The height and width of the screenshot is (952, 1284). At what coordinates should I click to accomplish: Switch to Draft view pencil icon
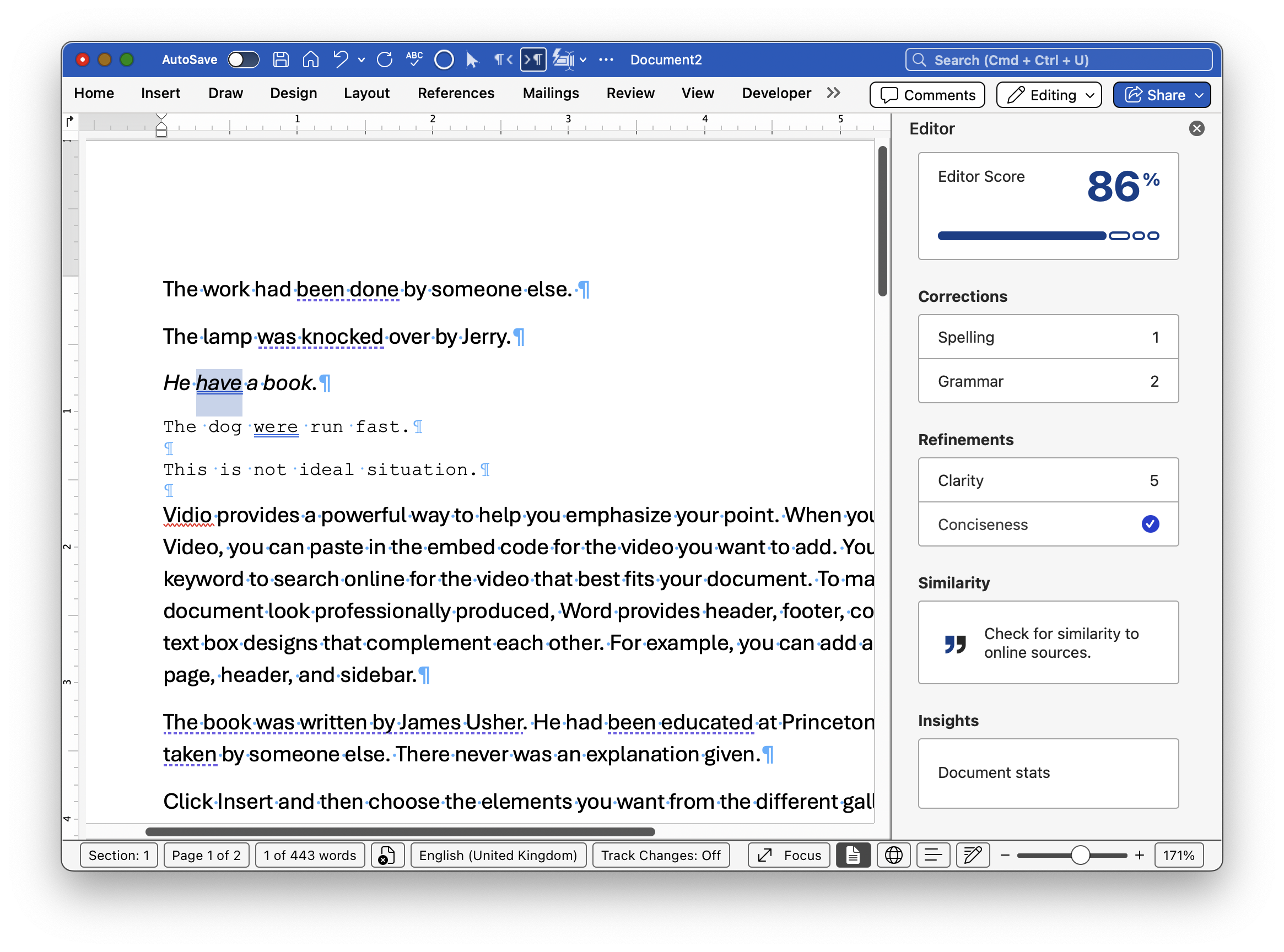click(x=973, y=856)
